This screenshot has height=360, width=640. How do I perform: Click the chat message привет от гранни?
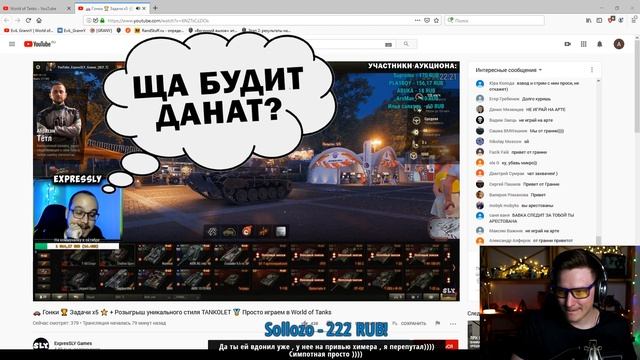click(529, 152)
